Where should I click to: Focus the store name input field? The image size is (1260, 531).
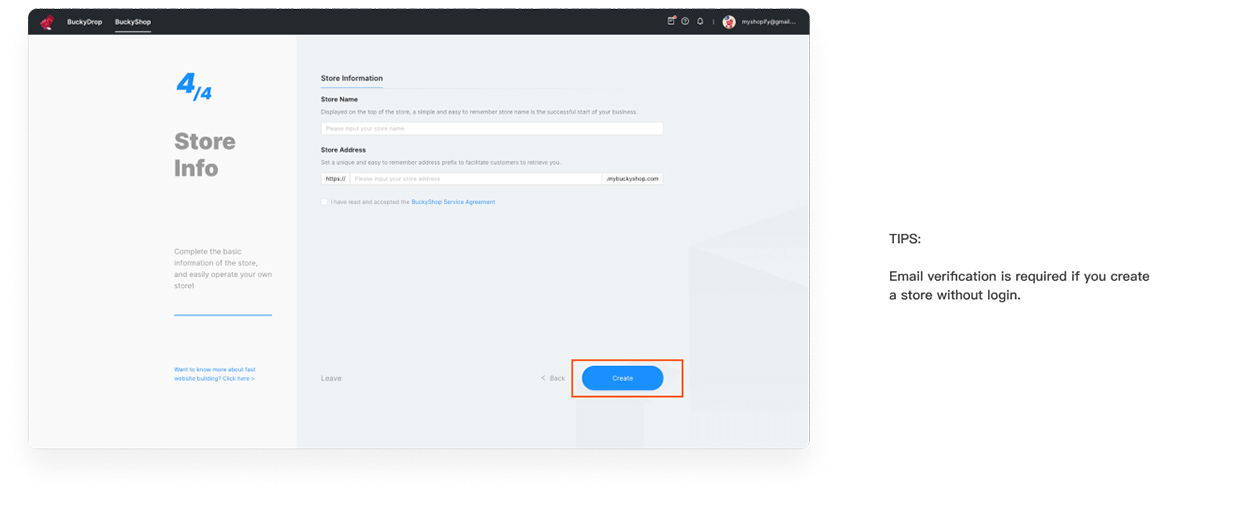(x=492, y=129)
